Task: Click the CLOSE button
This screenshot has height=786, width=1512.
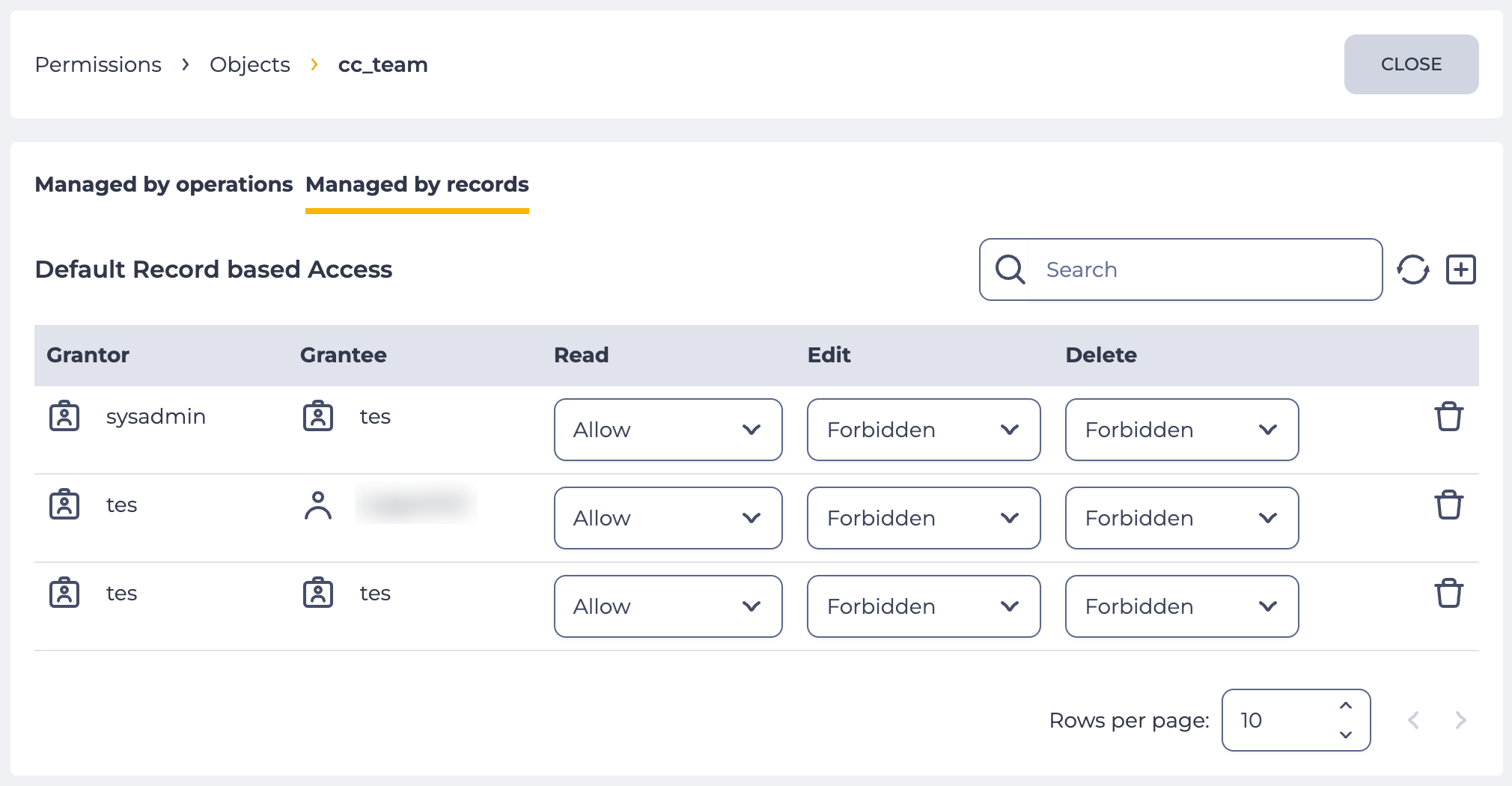Action: point(1411,64)
